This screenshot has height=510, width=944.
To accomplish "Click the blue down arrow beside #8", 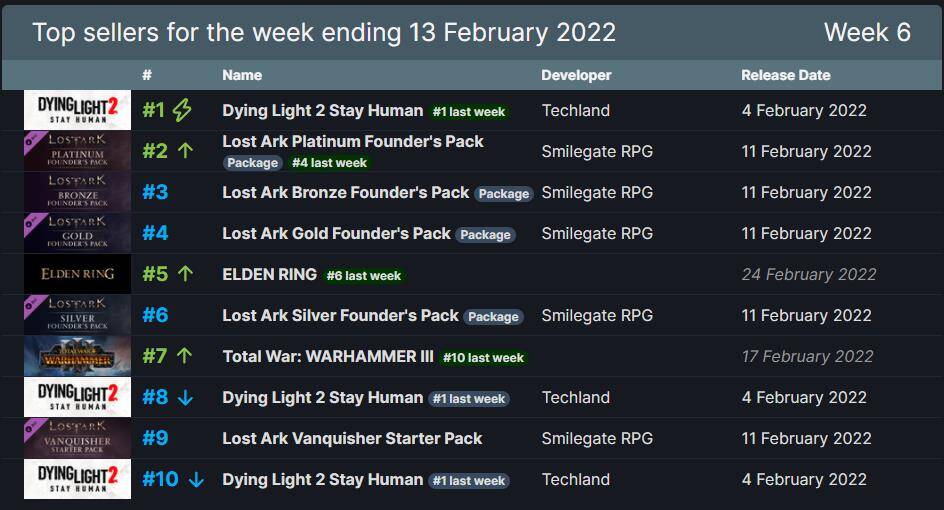I will (184, 397).
